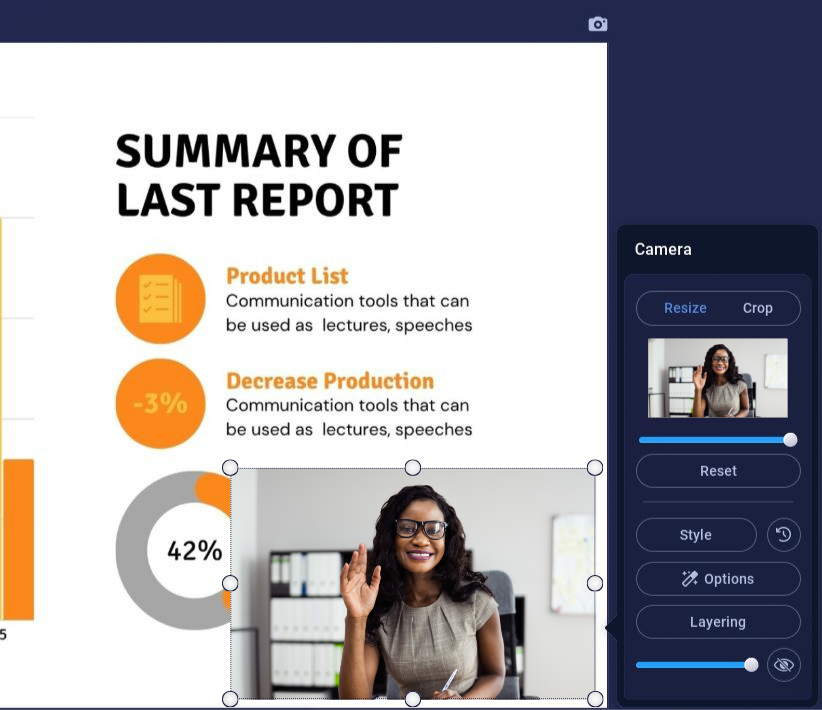The width and height of the screenshot is (822, 710).
Task: Open the Style settings
Action: (x=696, y=535)
